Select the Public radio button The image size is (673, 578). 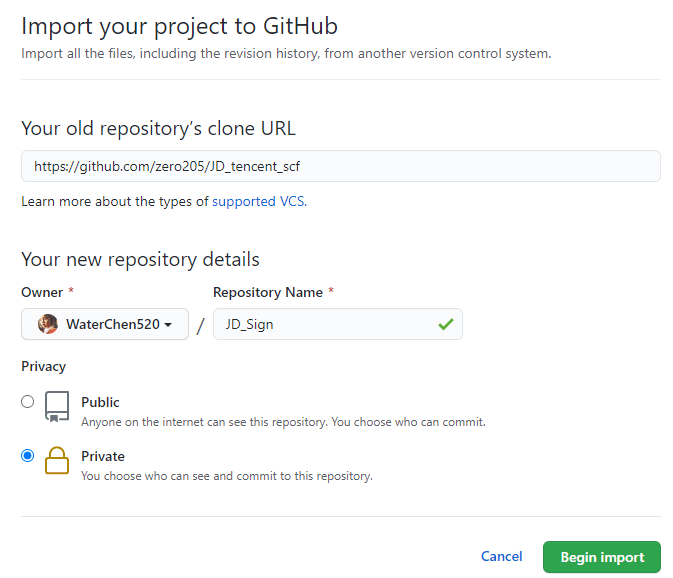[x=28, y=402]
